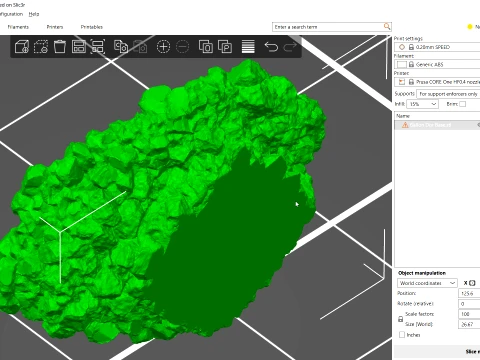This screenshot has width=480, height=360.
Task: Click the Split to objects icon
Action: point(206,47)
